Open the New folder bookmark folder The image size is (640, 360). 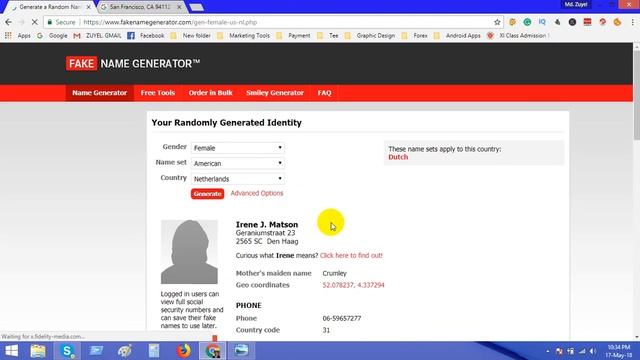click(x=191, y=36)
